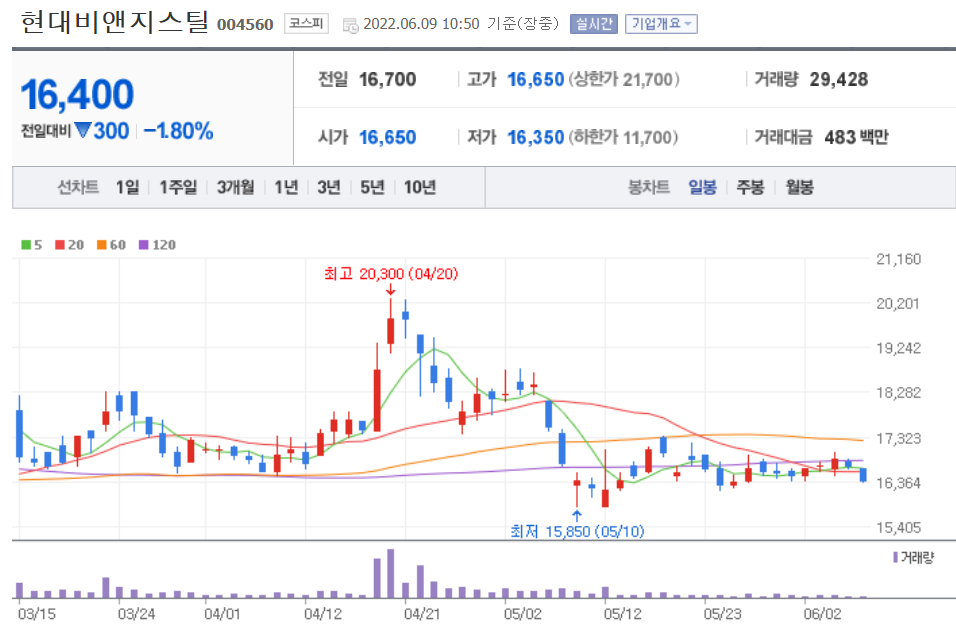Image resolution: width=956 pixels, height=630 pixels.
Task: Switch to 월봉 candlestick chart
Action: pyautogui.click(x=799, y=187)
